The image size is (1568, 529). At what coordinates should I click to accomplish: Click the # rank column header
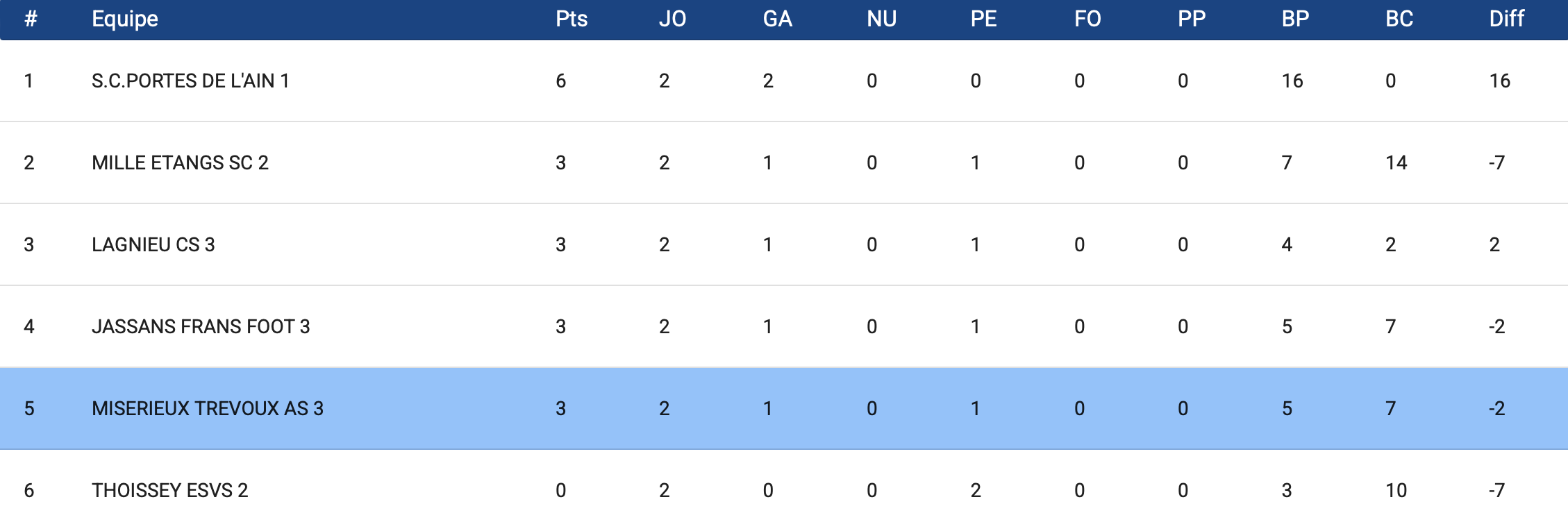[31, 19]
